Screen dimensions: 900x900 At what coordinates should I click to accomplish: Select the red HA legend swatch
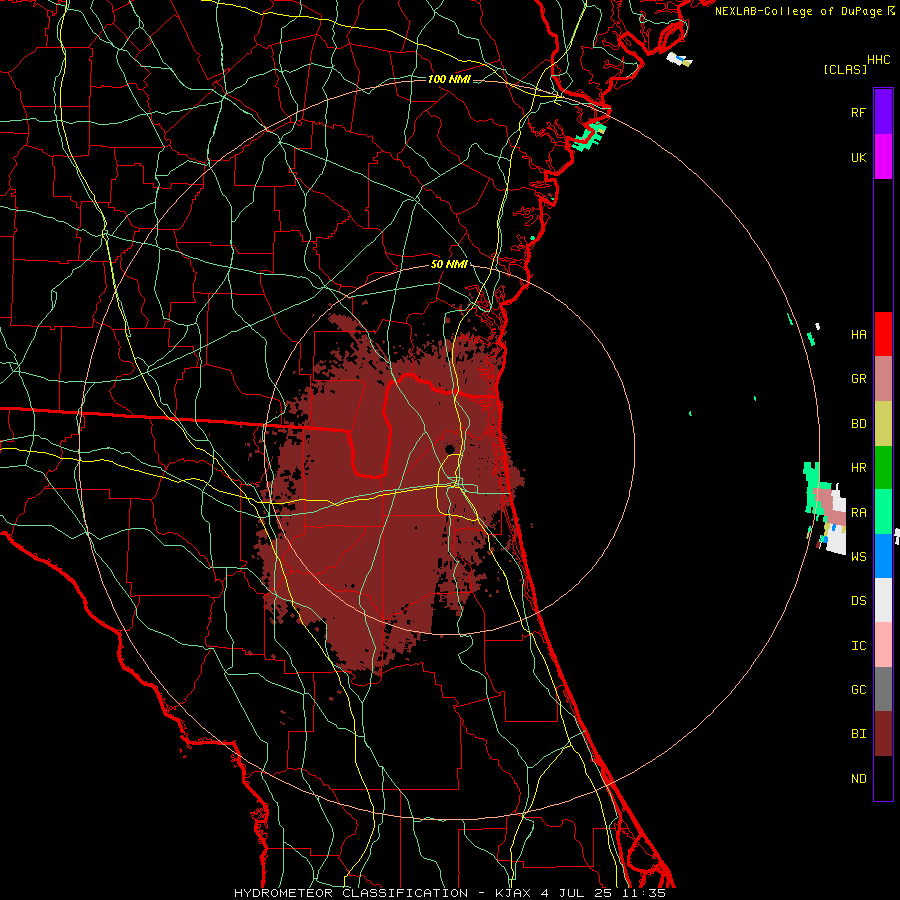(883, 334)
